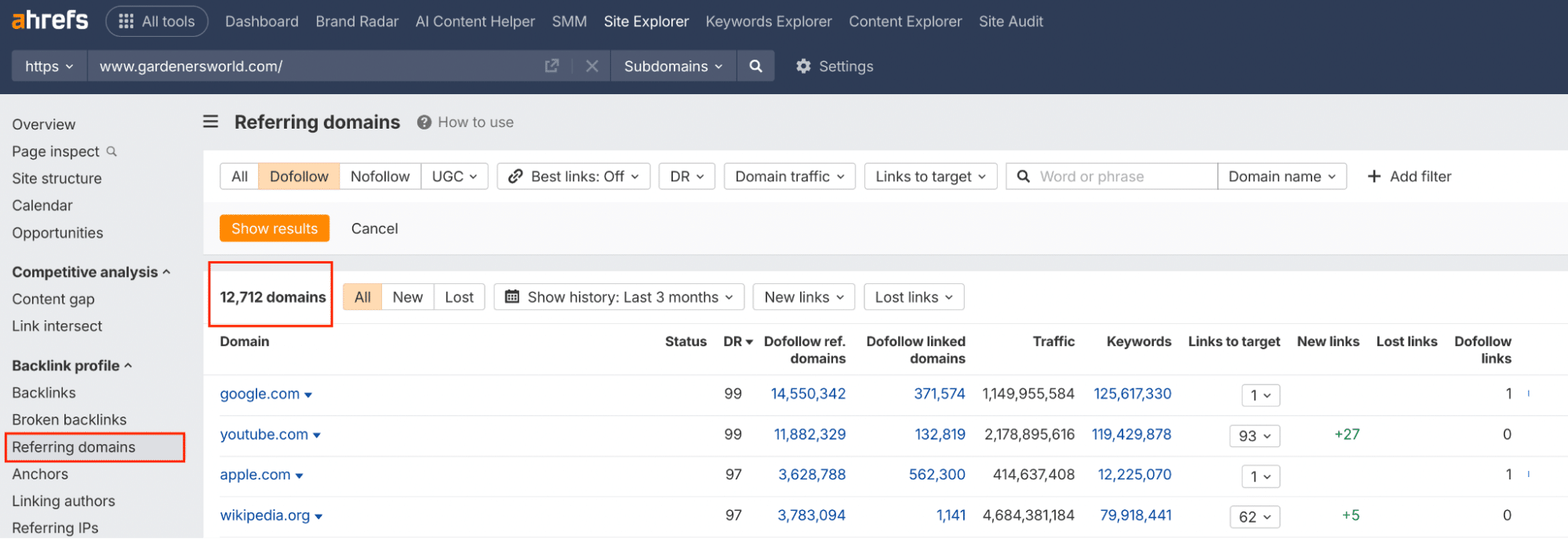Clear the URL with the X icon
Screen dimensions: 1568x539
[x=592, y=66]
